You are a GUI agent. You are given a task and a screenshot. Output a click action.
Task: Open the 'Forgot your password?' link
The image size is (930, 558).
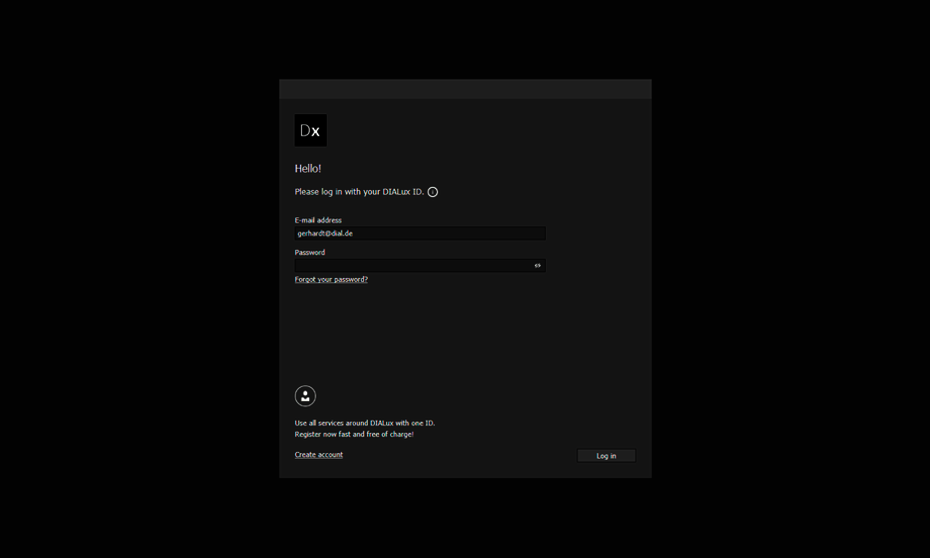[x=331, y=280]
